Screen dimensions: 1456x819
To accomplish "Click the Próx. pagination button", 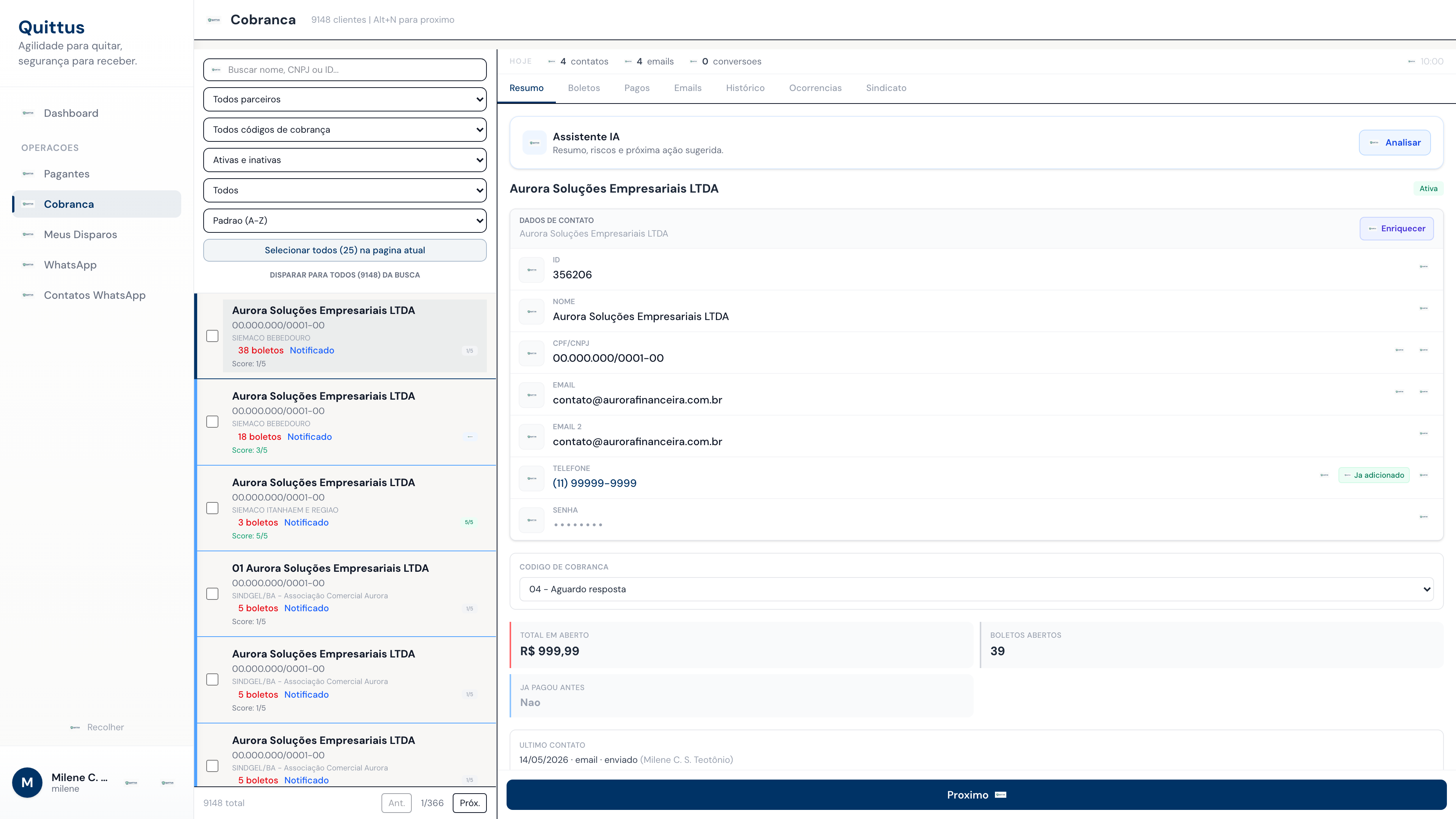I will point(470,803).
